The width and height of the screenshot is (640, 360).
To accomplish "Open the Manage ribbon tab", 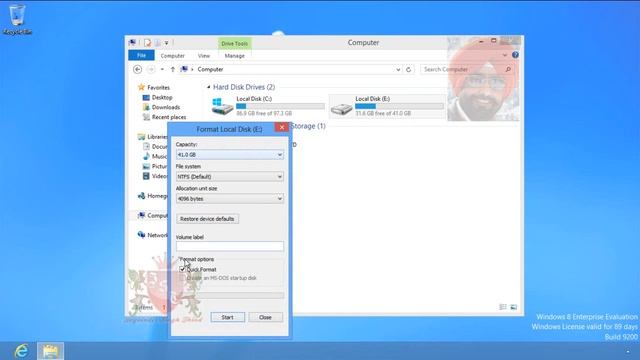I will click(x=235, y=56).
